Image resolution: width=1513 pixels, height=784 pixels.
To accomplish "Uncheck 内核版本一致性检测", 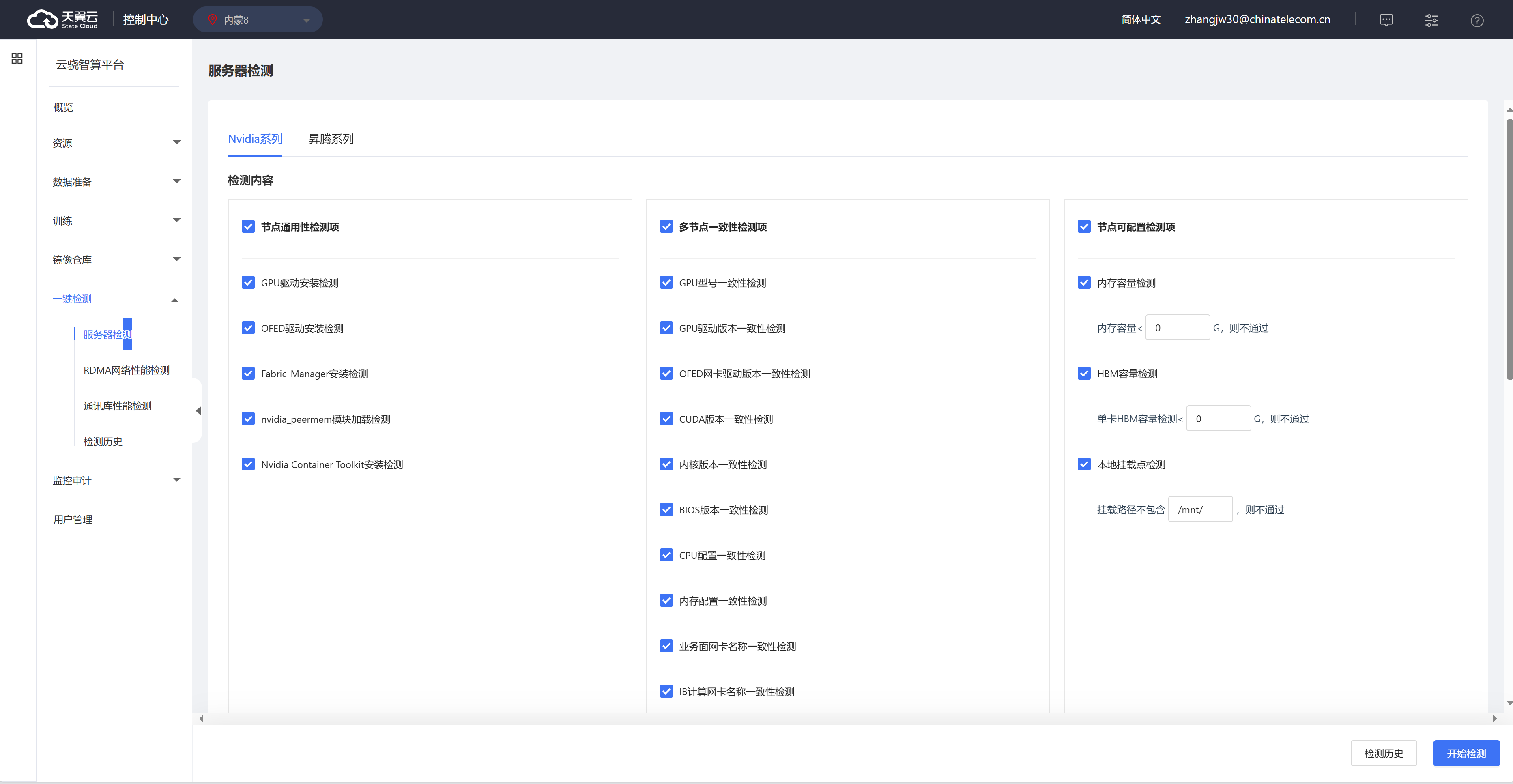I will click(x=666, y=464).
